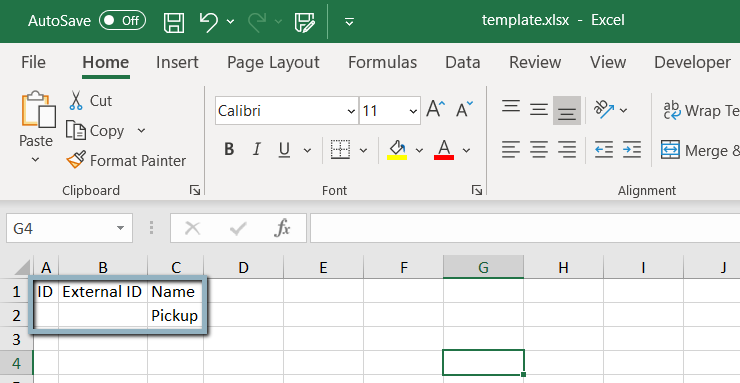Switch to the Home tab
Image resolution: width=740 pixels, height=383 pixels.
pos(106,62)
